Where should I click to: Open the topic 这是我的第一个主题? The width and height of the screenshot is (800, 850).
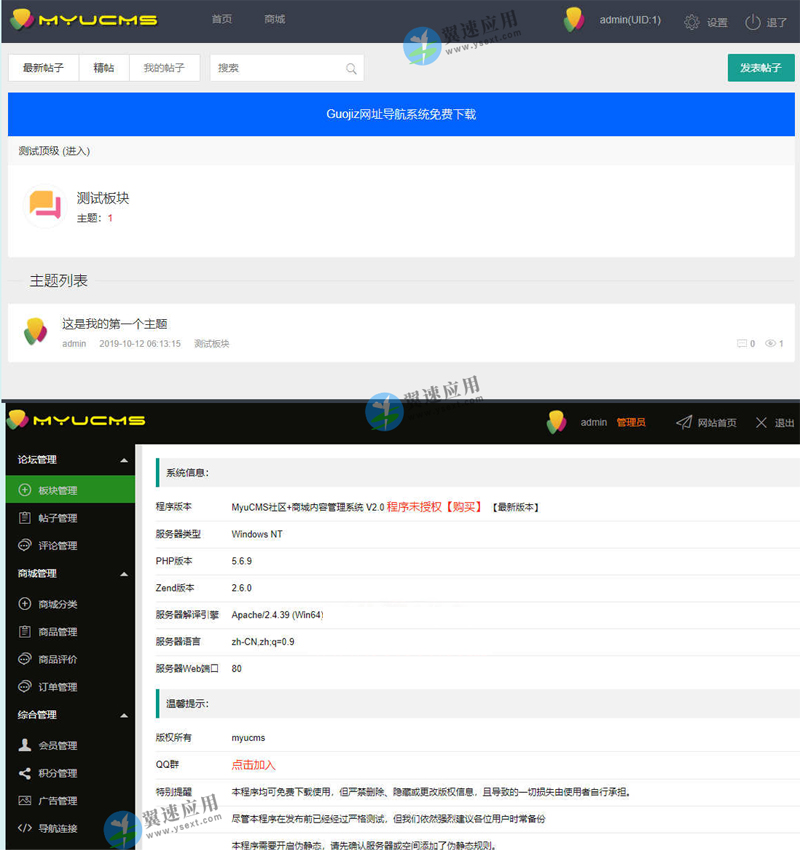point(114,324)
